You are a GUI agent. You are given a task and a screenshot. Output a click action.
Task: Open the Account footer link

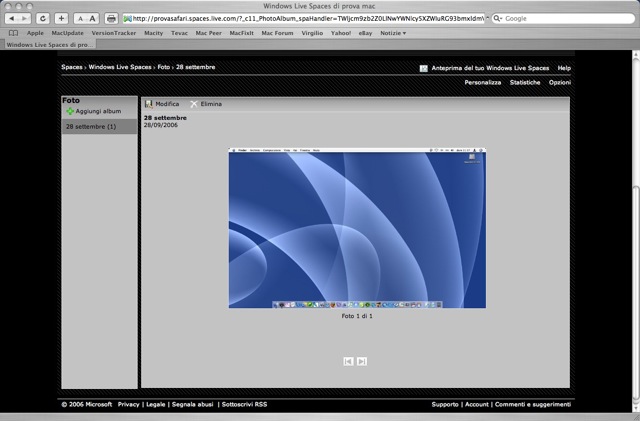pyautogui.click(x=477, y=404)
